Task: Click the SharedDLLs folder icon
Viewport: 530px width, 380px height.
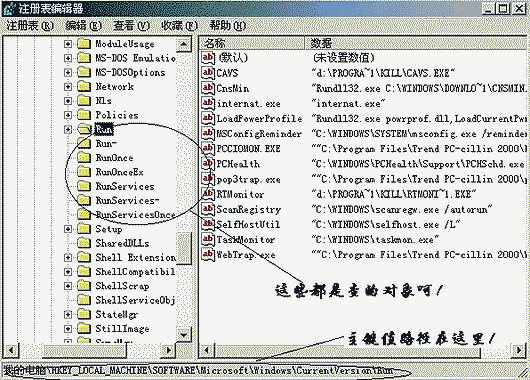Action: (x=84, y=243)
